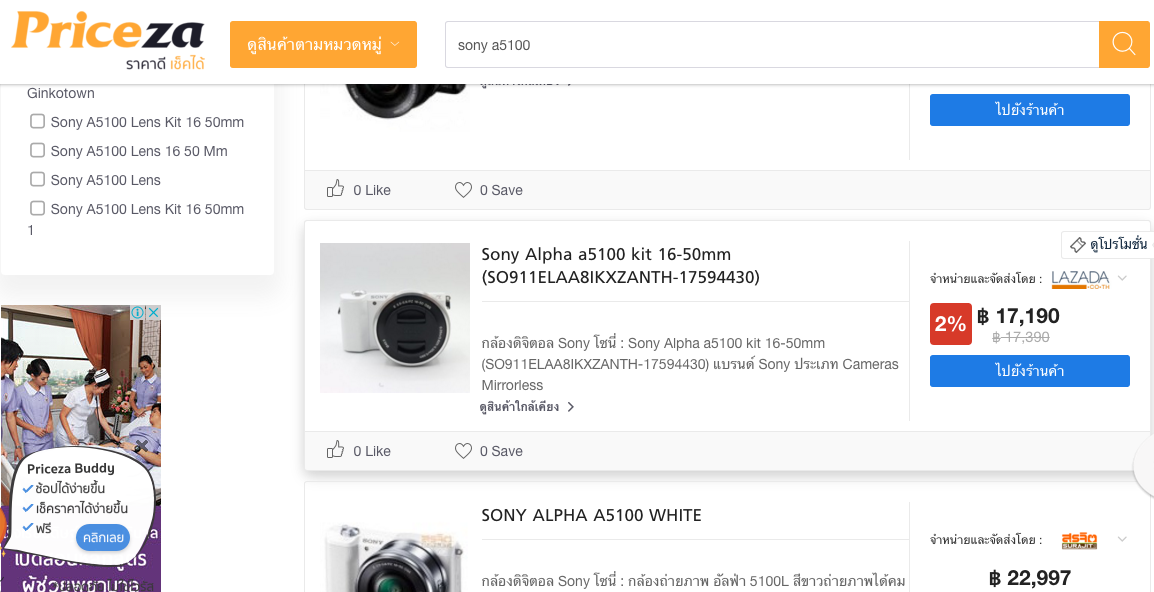Expand seller options for Sony Alpha A5100 White
This screenshot has height=592, width=1154.
click(x=1122, y=540)
